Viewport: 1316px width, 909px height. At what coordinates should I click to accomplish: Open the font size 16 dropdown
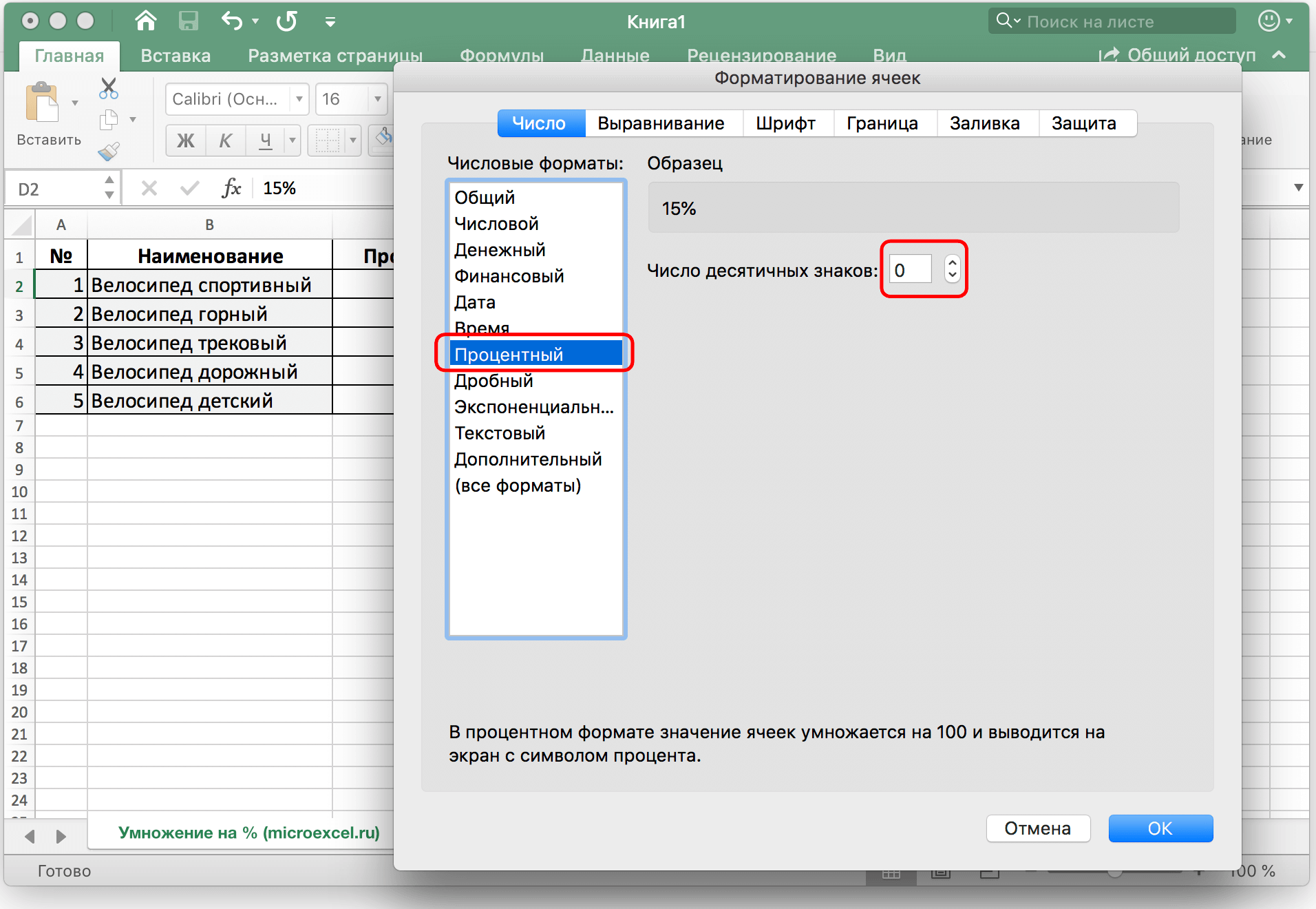tap(377, 99)
